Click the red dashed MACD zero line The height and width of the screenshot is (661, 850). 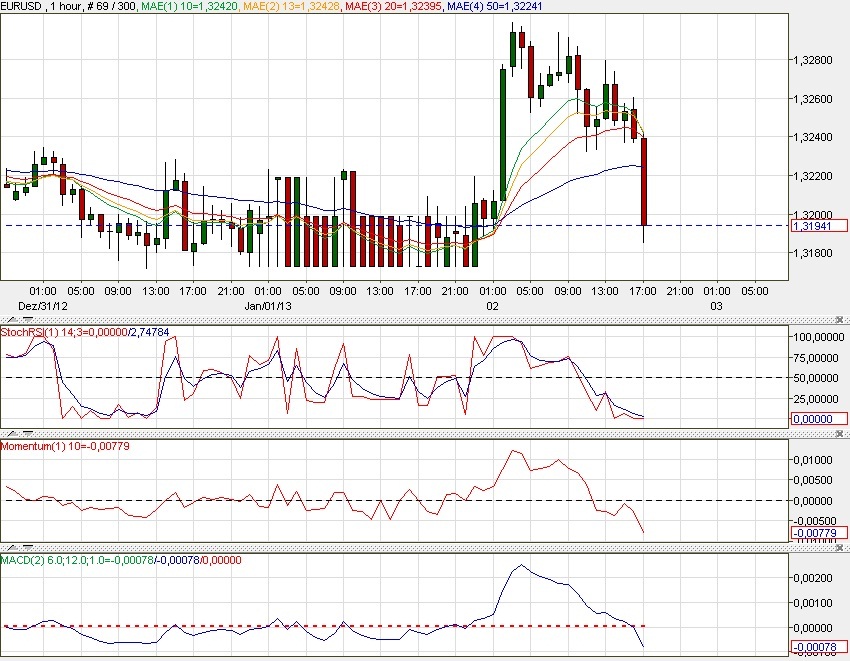click(300, 622)
